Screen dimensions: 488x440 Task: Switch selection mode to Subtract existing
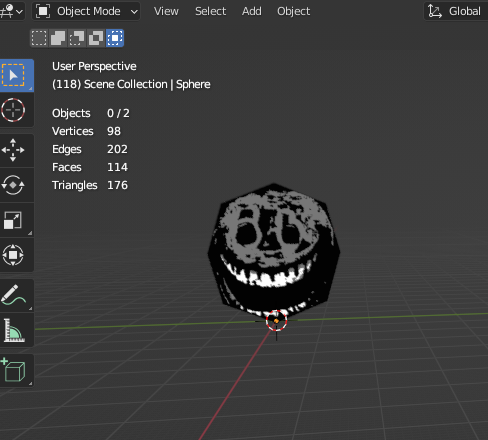coord(77,38)
